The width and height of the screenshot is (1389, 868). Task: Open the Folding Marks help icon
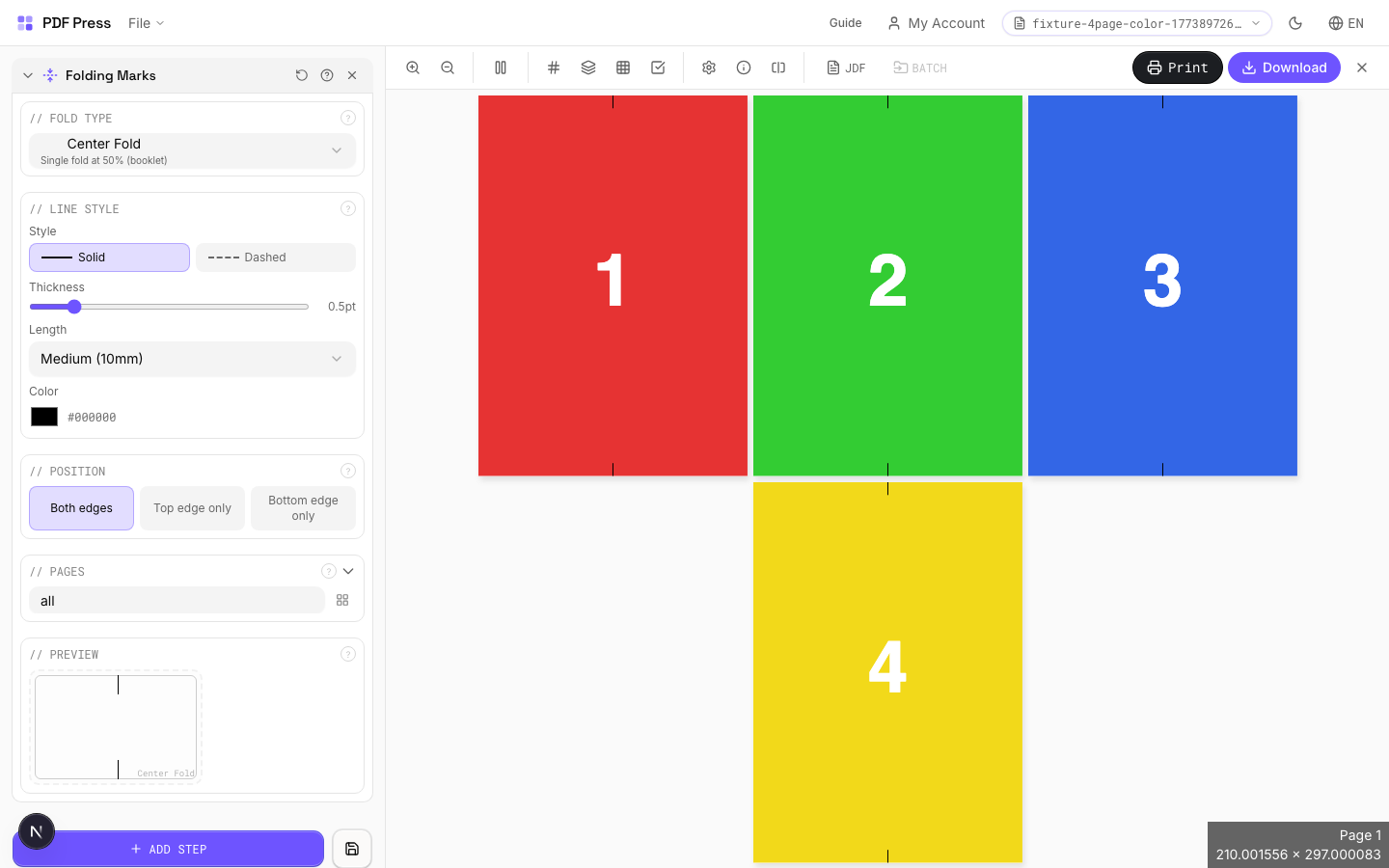(327, 74)
